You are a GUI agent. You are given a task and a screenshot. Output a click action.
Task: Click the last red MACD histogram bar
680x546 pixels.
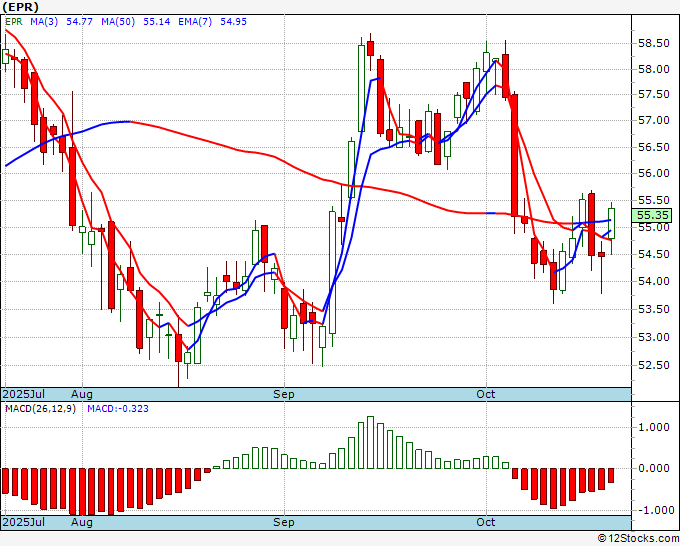click(x=611, y=475)
